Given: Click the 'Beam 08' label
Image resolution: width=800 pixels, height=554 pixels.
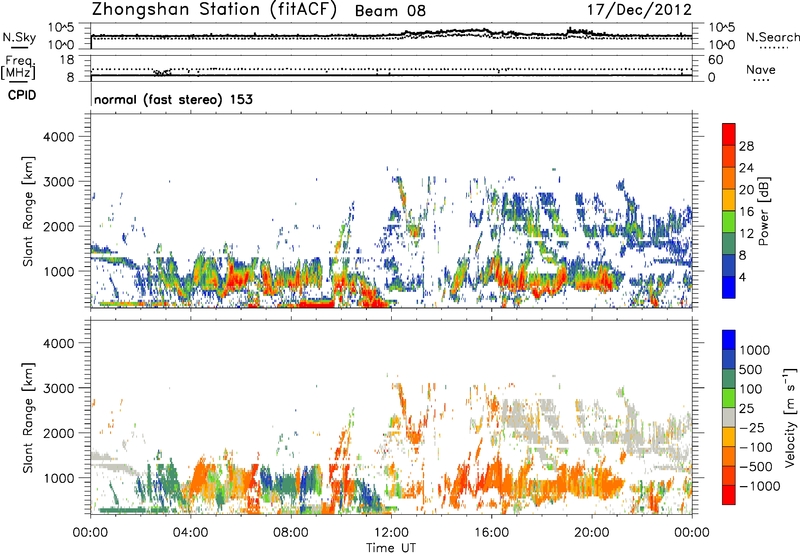Looking at the screenshot, I should click(x=390, y=11).
